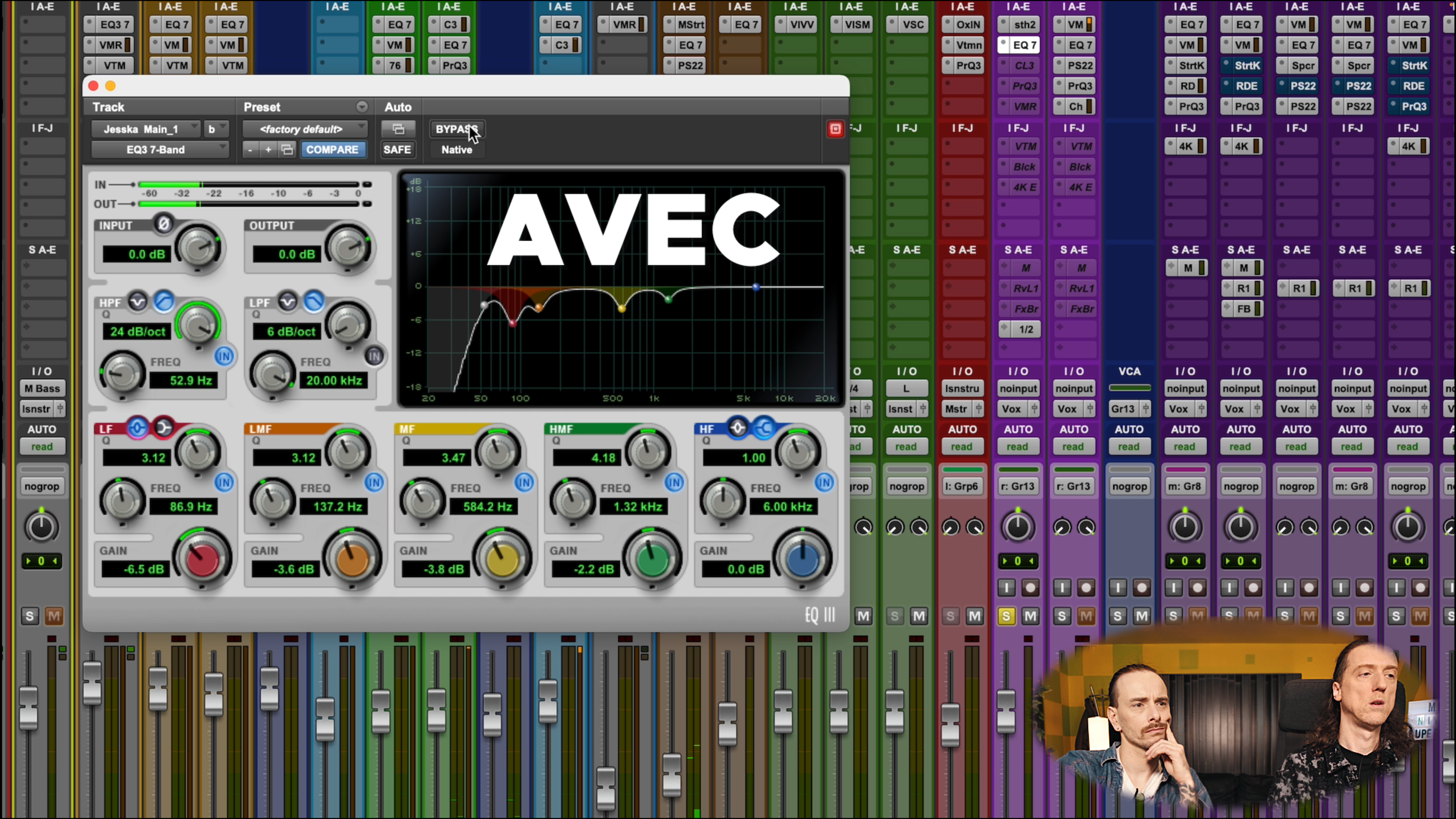Choose the LF peak filter shape icon
1456x819 pixels.
[137, 428]
